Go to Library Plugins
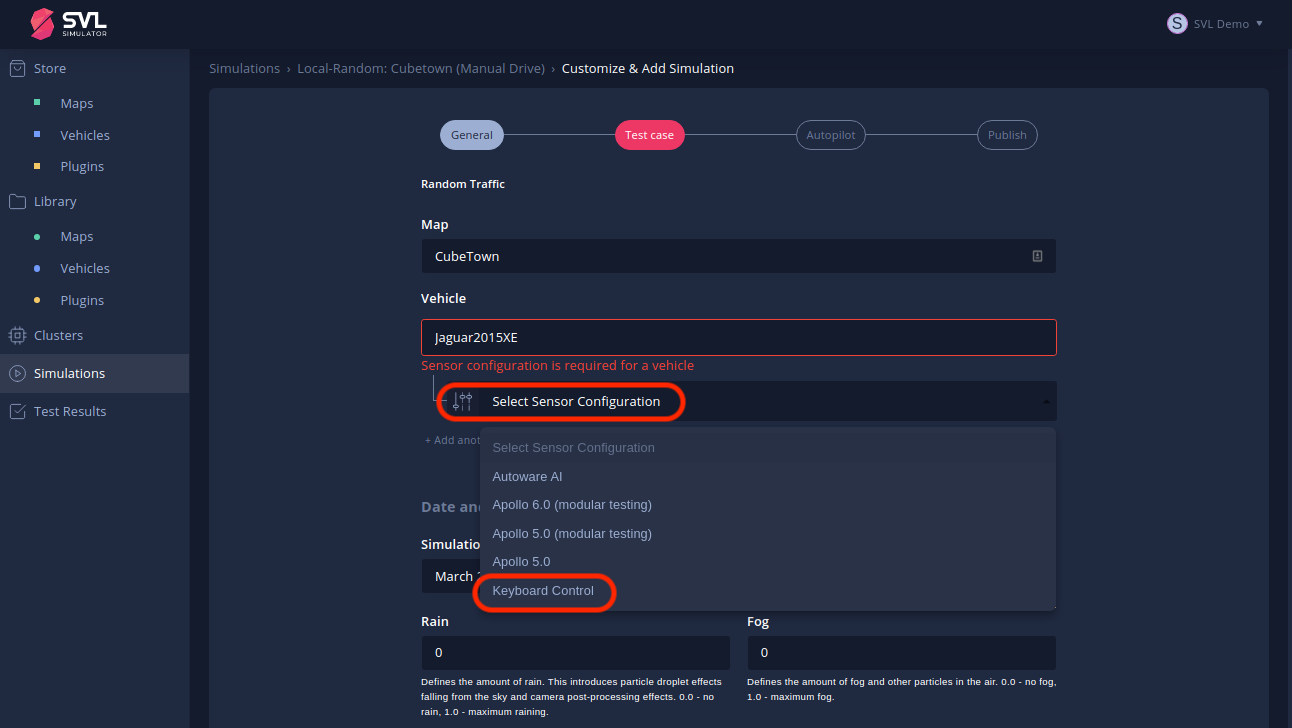Screen dimensions: 1292x728 coord(82,301)
